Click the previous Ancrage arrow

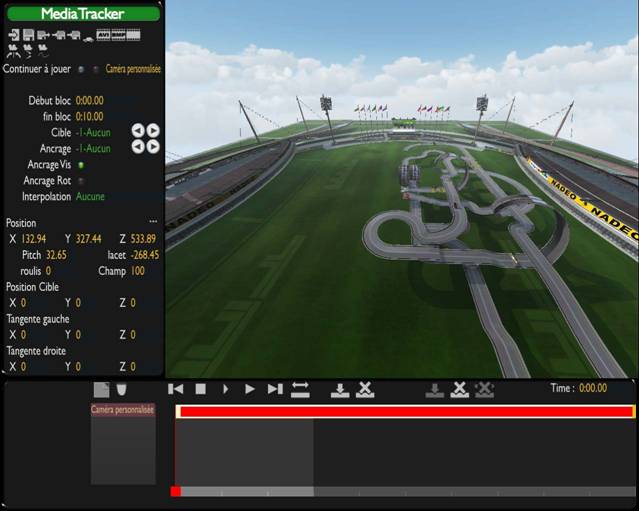[x=138, y=147]
